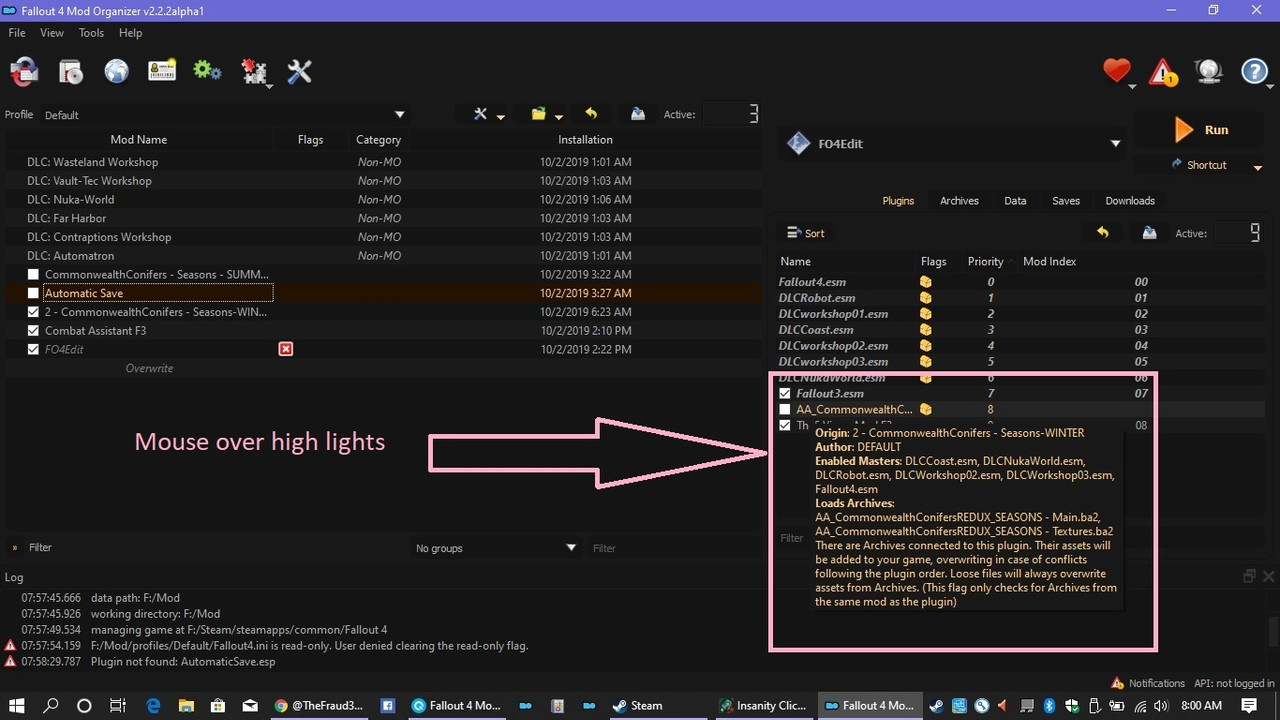The width and height of the screenshot is (1280, 720).
Task: Expand the folder icon dropdown arrow
Action: 559,117
